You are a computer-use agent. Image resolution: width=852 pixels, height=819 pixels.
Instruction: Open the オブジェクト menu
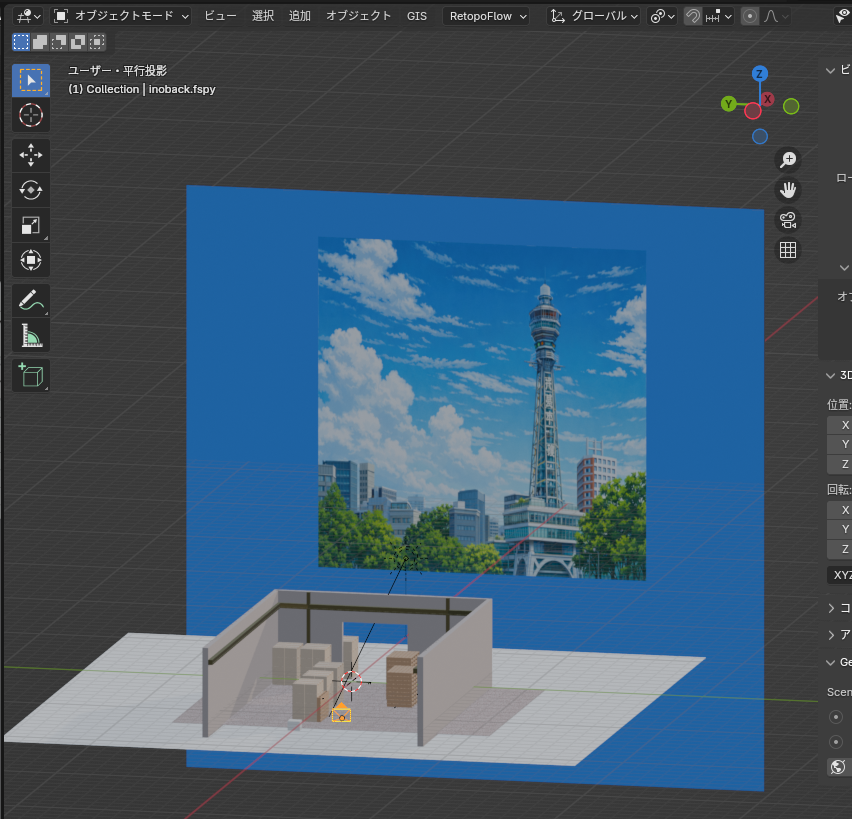[x=359, y=16]
